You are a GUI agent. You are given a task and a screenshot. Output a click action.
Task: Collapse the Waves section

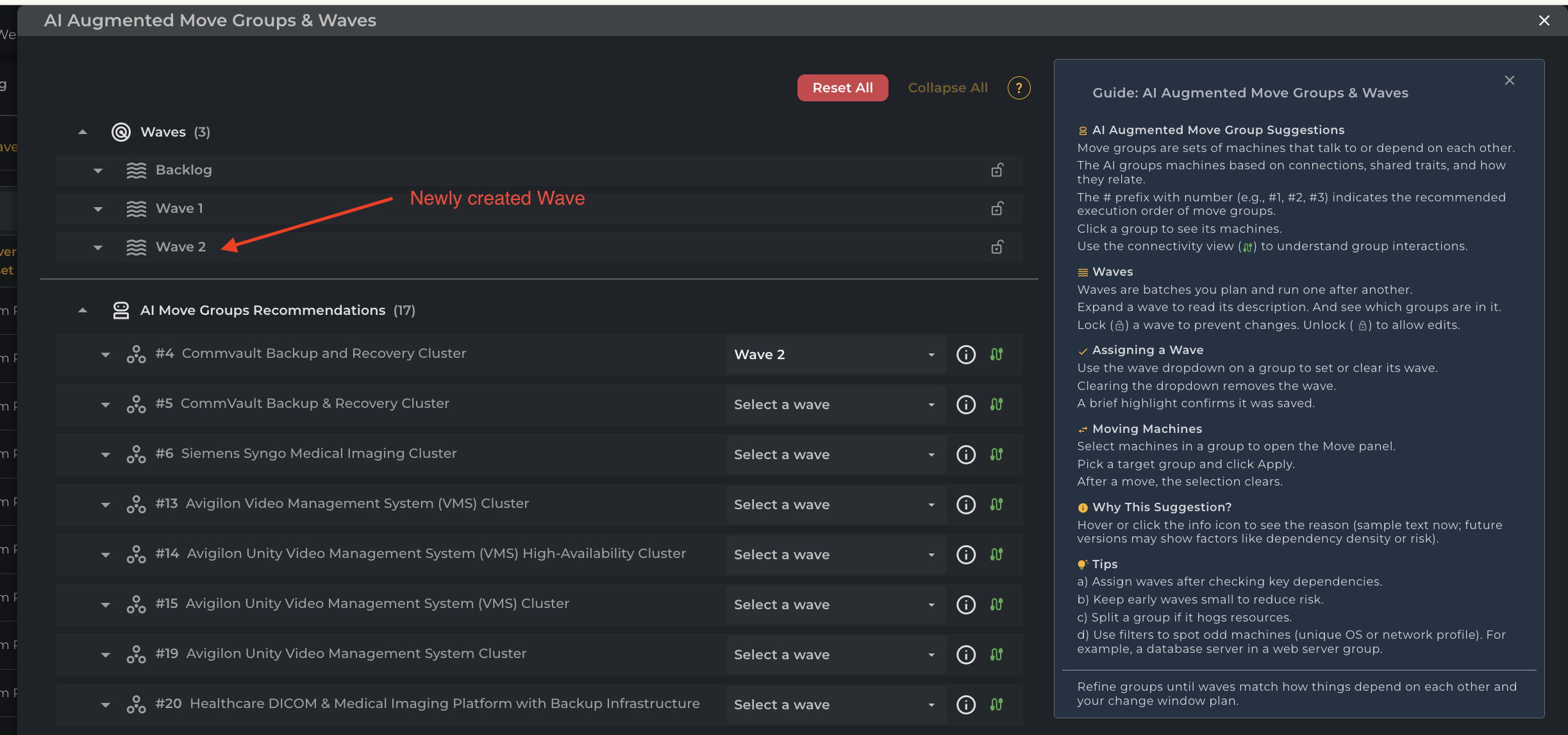(x=83, y=132)
